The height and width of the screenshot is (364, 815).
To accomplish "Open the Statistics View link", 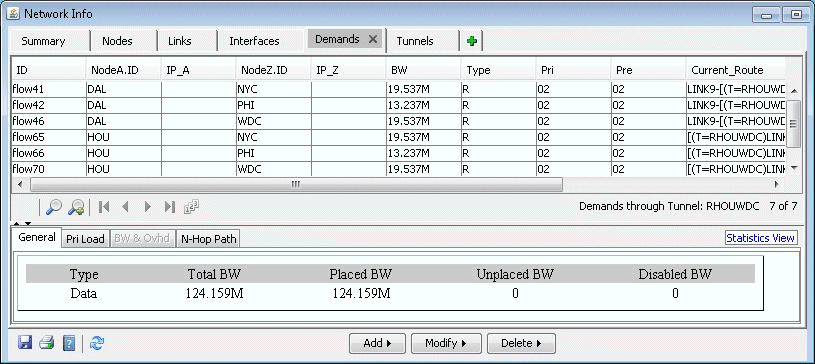I will (x=760, y=238).
